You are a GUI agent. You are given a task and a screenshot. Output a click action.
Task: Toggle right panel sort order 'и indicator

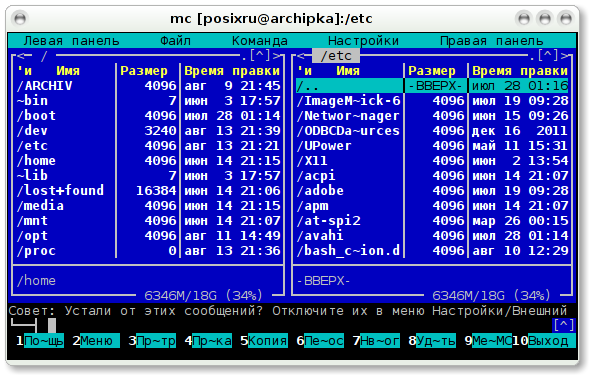(304, 71)
